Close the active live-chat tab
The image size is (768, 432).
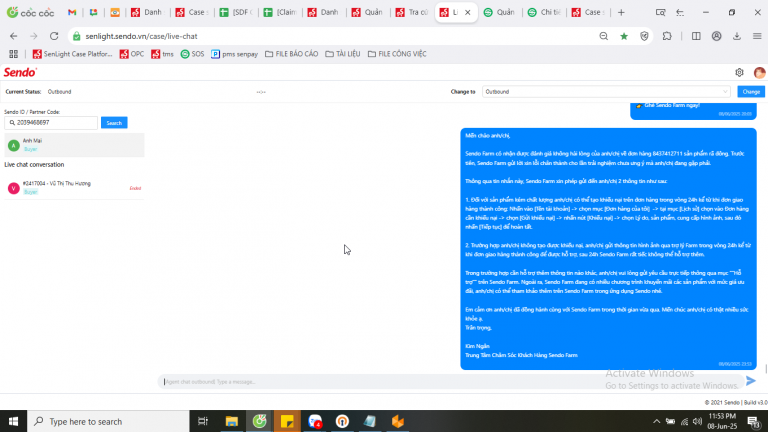467,12
